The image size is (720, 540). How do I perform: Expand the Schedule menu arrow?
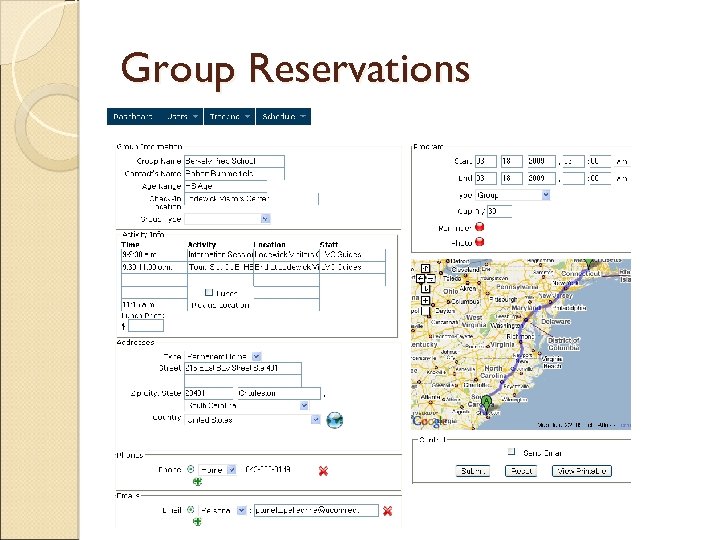coord(303,117)
